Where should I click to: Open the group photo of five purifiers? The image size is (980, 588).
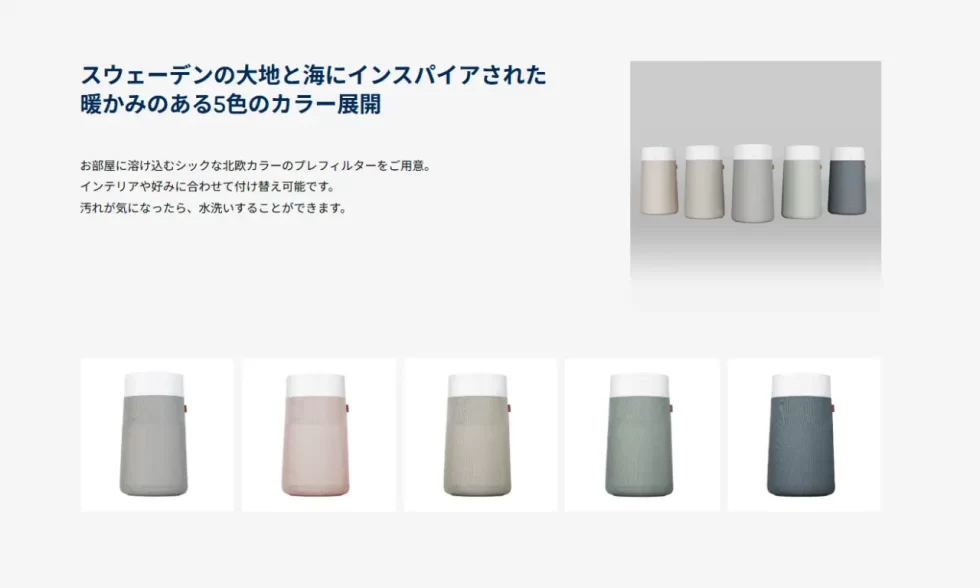click(756, 186)
